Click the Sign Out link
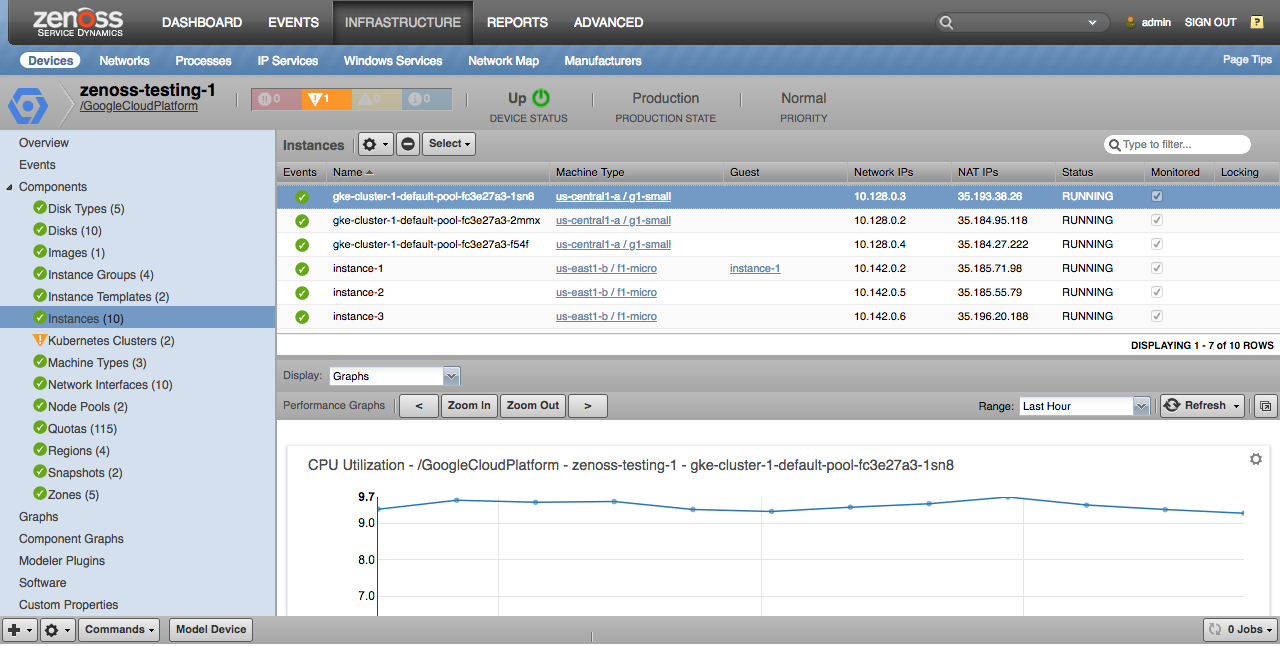Viewport: 1280px width, 646px height. coord(1210,22)
